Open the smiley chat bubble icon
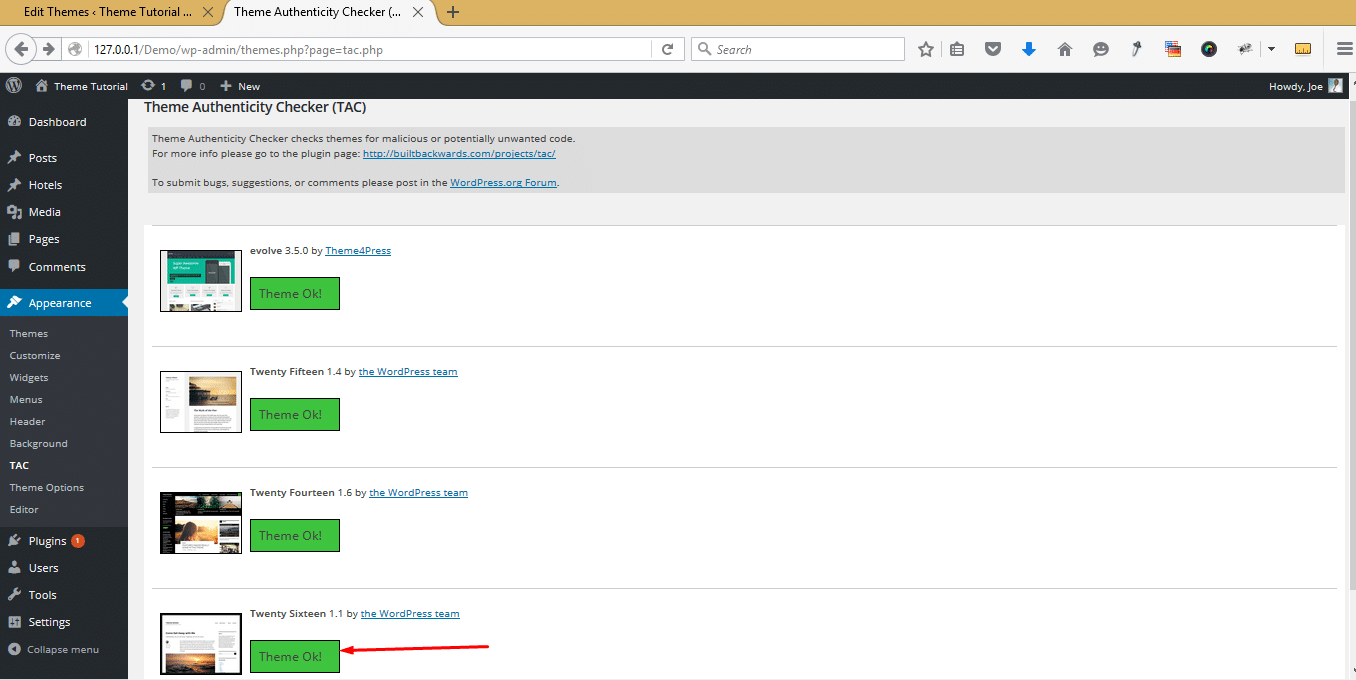 click(x=1101, y=49)
